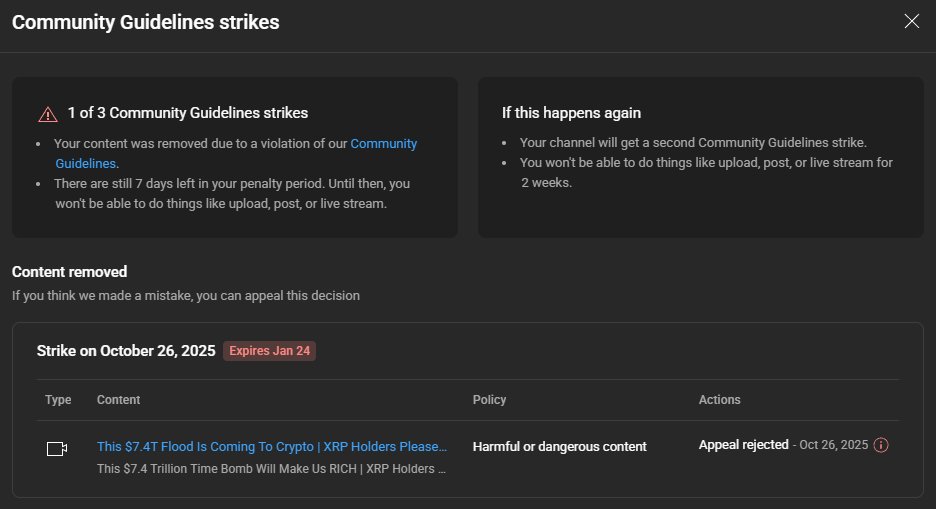936x509 pixels.
Task: Click the 7 days left penalty period text
Action: (232, 193)
